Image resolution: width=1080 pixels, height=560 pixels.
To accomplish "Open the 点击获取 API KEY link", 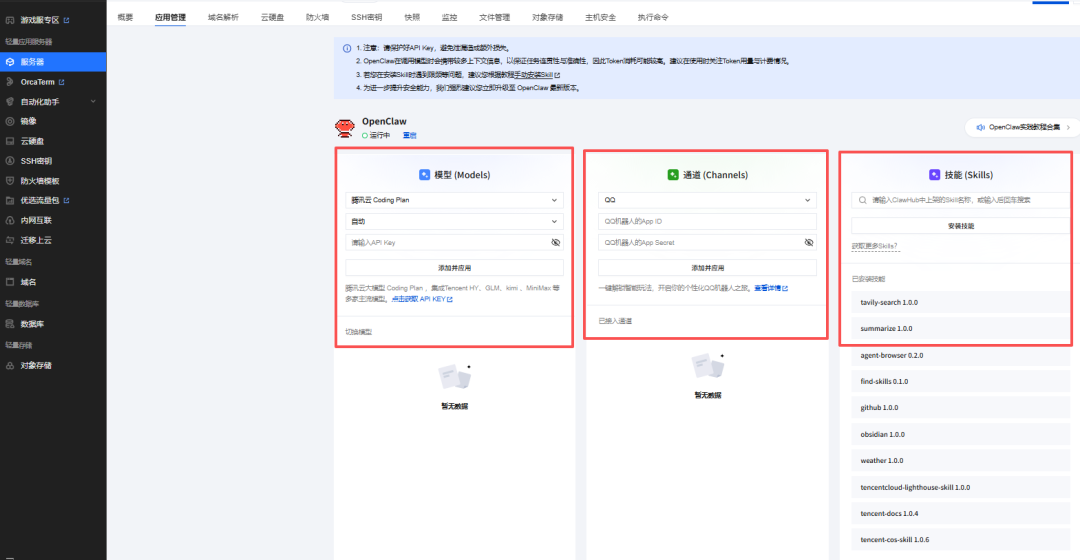I will 422,300.
